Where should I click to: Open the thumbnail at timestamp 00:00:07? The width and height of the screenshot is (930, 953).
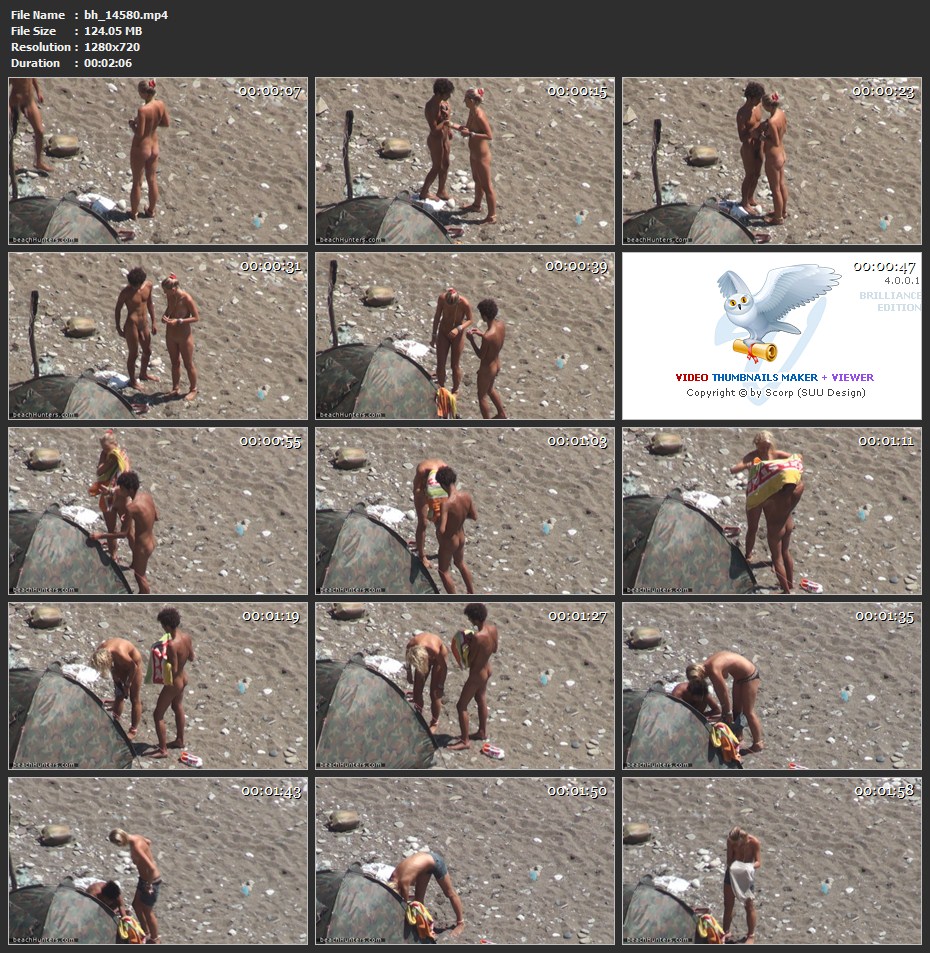point(158,161)
